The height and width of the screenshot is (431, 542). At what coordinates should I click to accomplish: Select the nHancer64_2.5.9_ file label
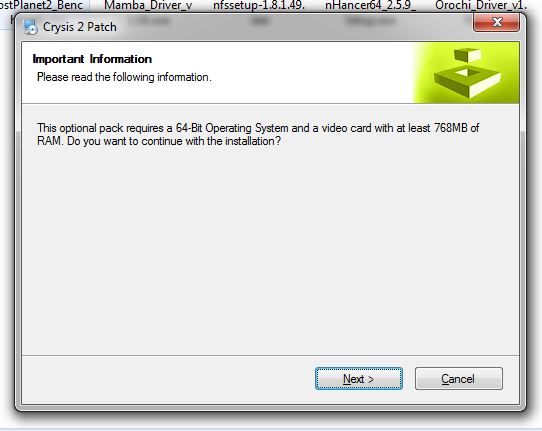[x=371, y=5]
